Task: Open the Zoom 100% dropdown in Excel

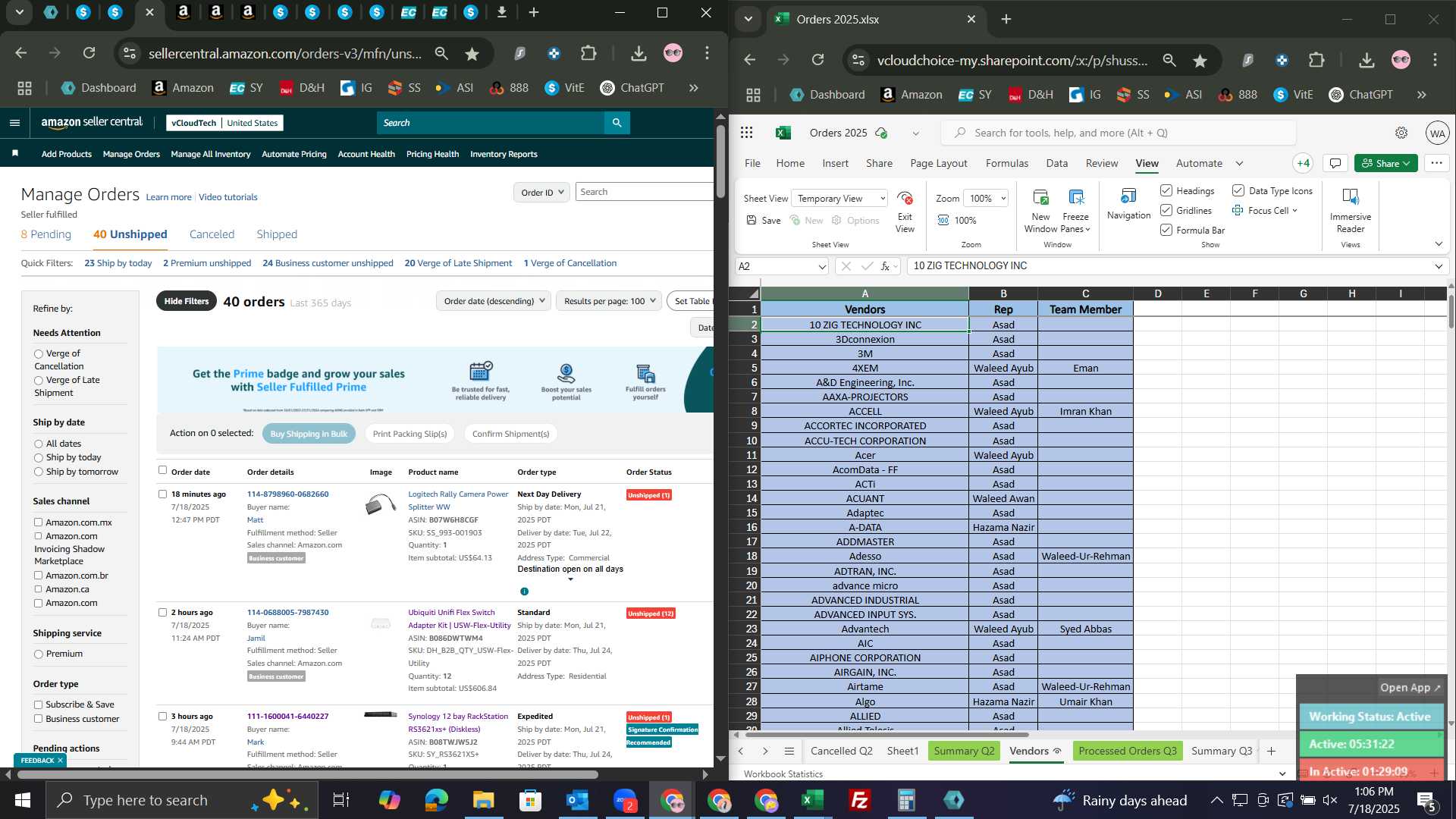Action: pos(985,199)
